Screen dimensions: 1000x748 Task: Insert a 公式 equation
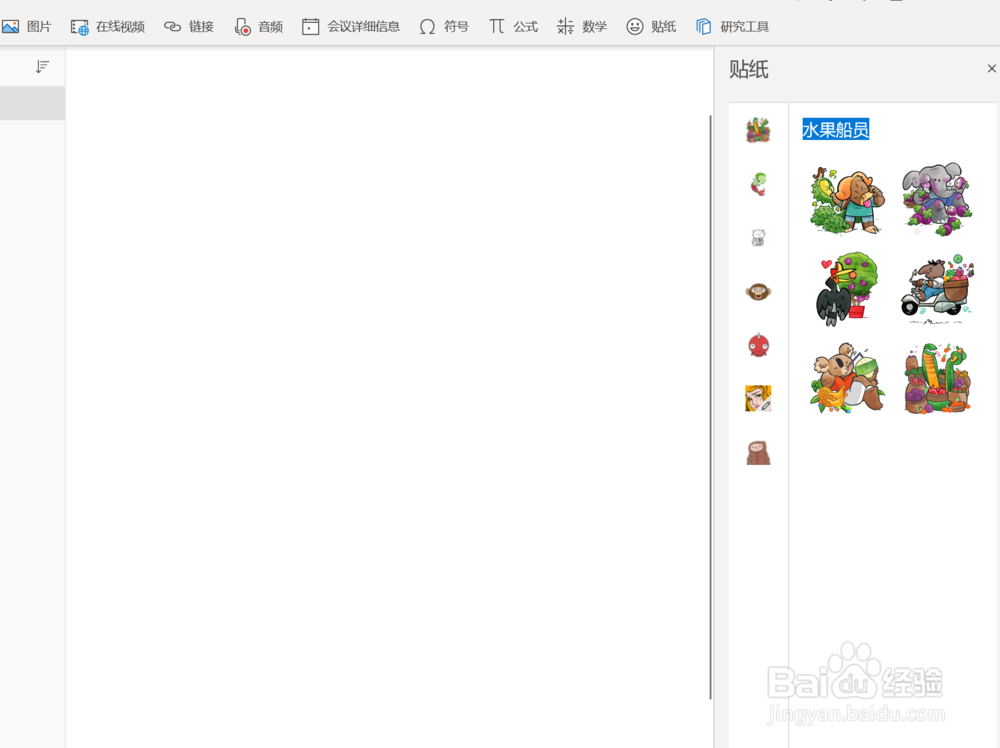click(513, 27)
